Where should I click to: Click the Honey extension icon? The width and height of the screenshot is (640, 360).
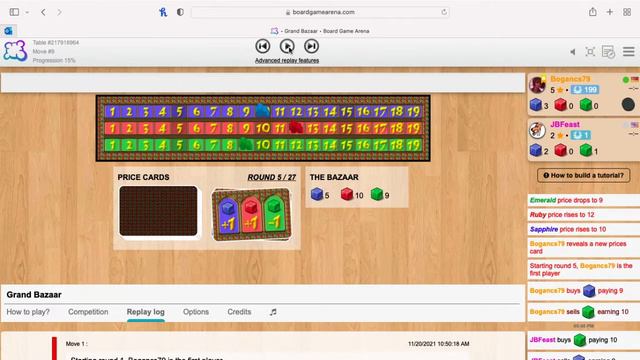(x=163, y=12)
